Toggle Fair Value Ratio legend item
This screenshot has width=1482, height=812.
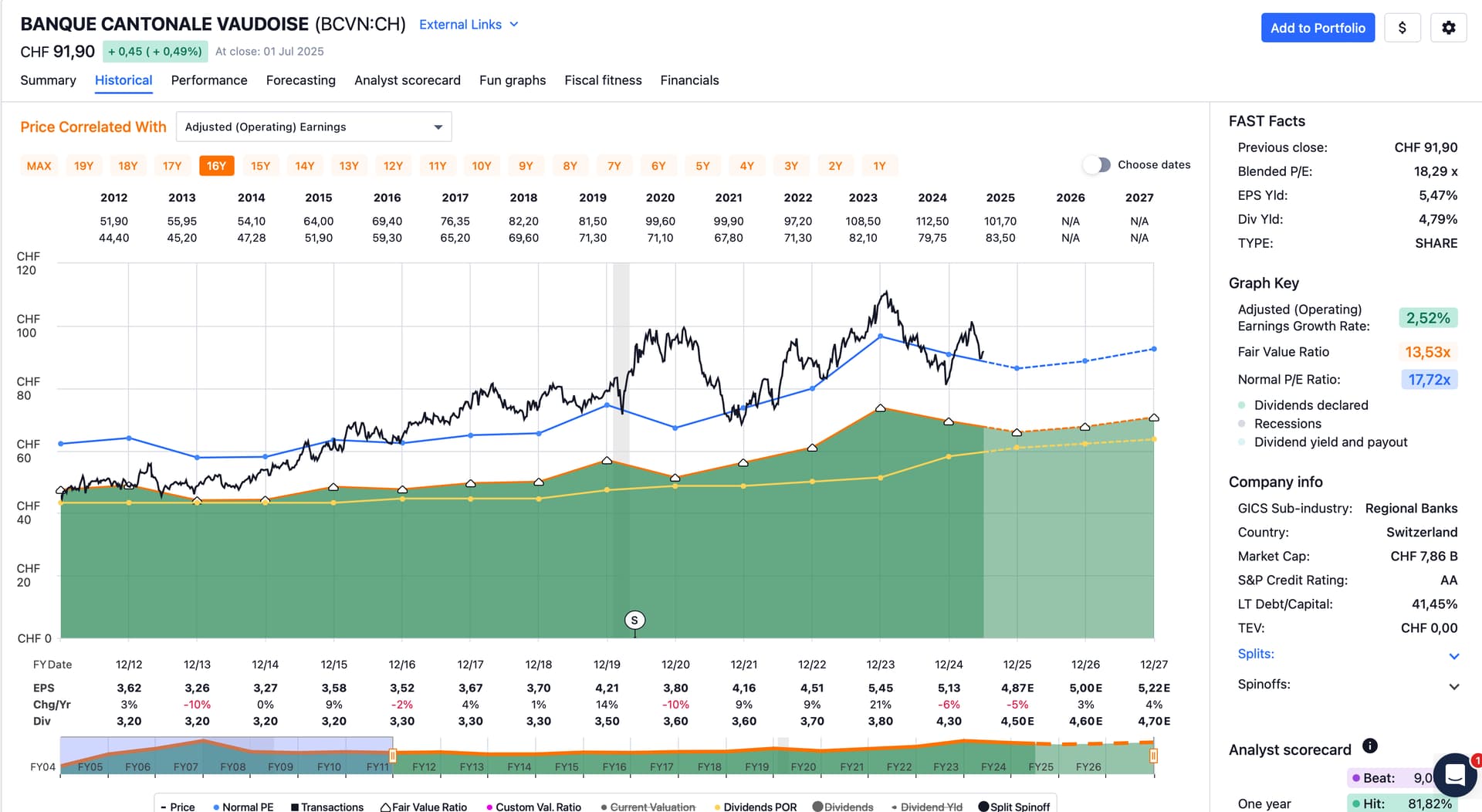(424, 806)
